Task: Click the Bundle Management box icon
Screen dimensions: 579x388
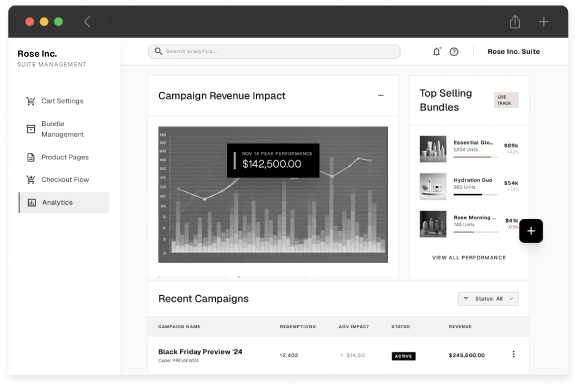Action: tap(31, 129)
